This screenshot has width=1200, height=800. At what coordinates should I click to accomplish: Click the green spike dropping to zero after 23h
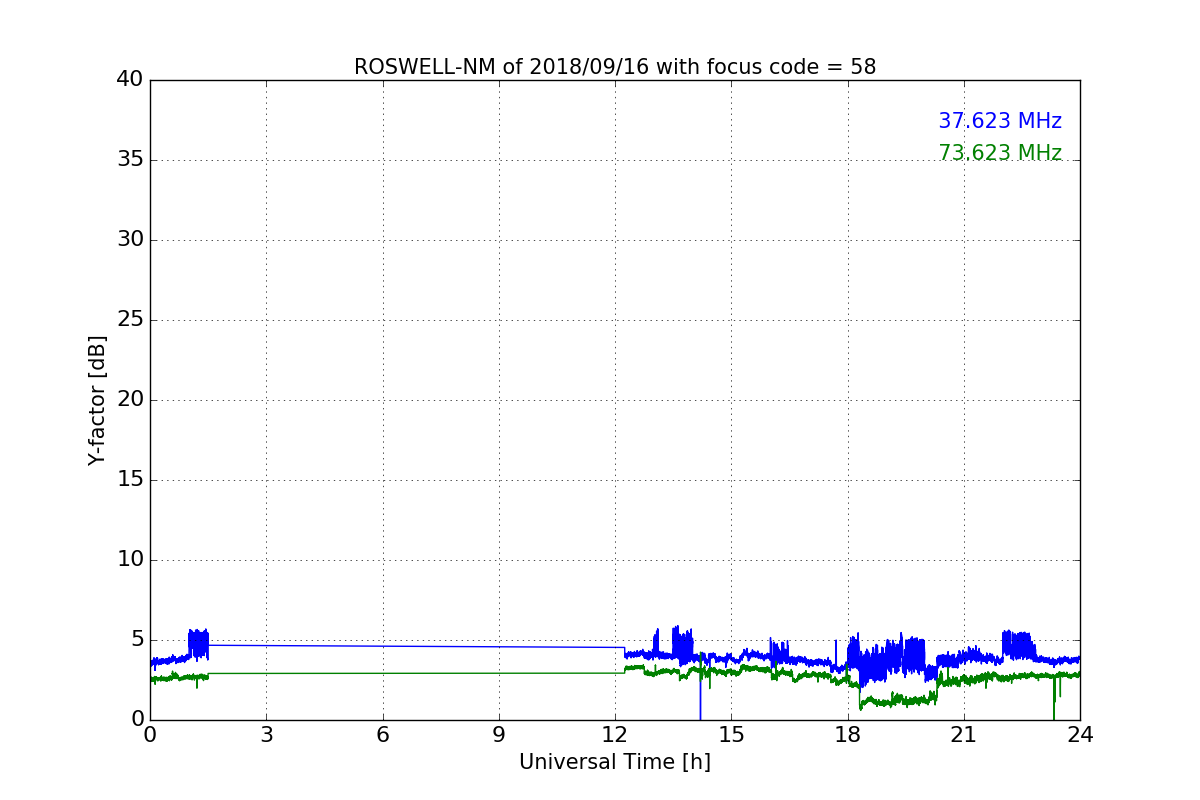(x=1053, y=700)
